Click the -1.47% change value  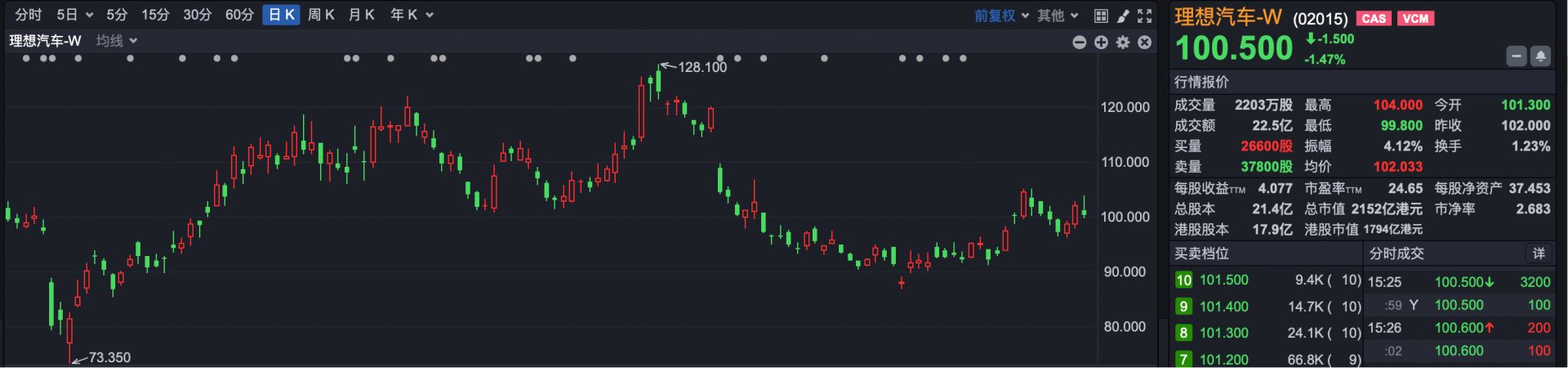pos(1325,60)
